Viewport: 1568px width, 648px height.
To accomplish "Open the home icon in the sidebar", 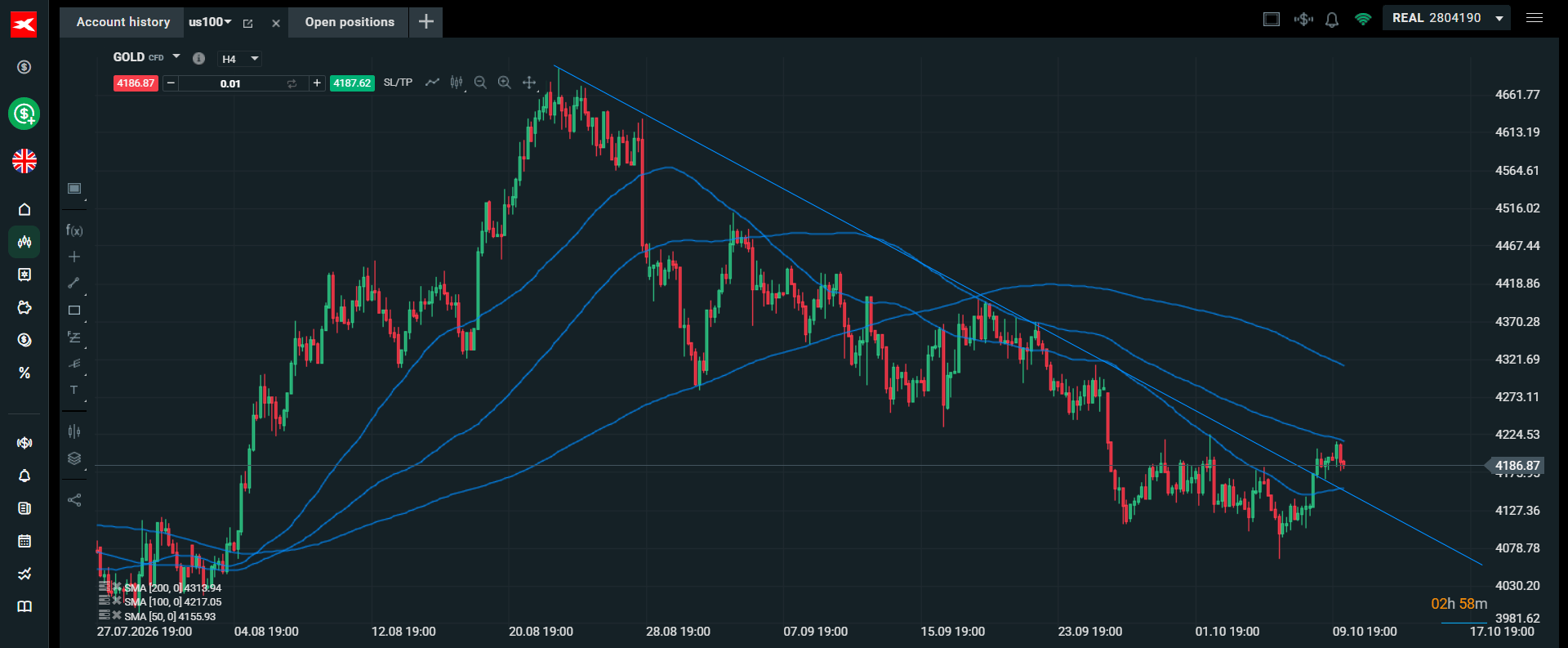I will (x=24, y=209).
